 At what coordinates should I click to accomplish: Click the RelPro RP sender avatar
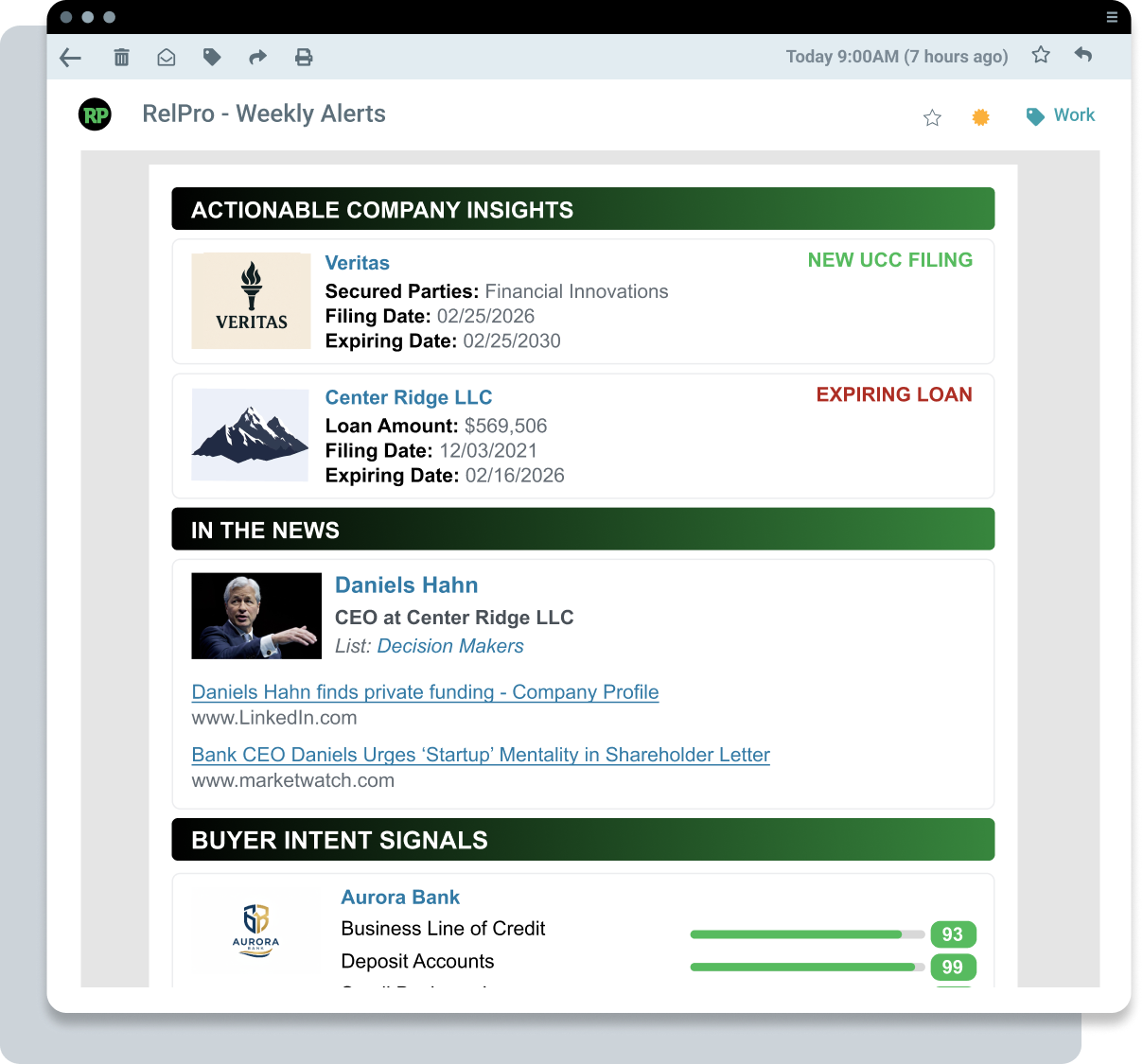95,114
